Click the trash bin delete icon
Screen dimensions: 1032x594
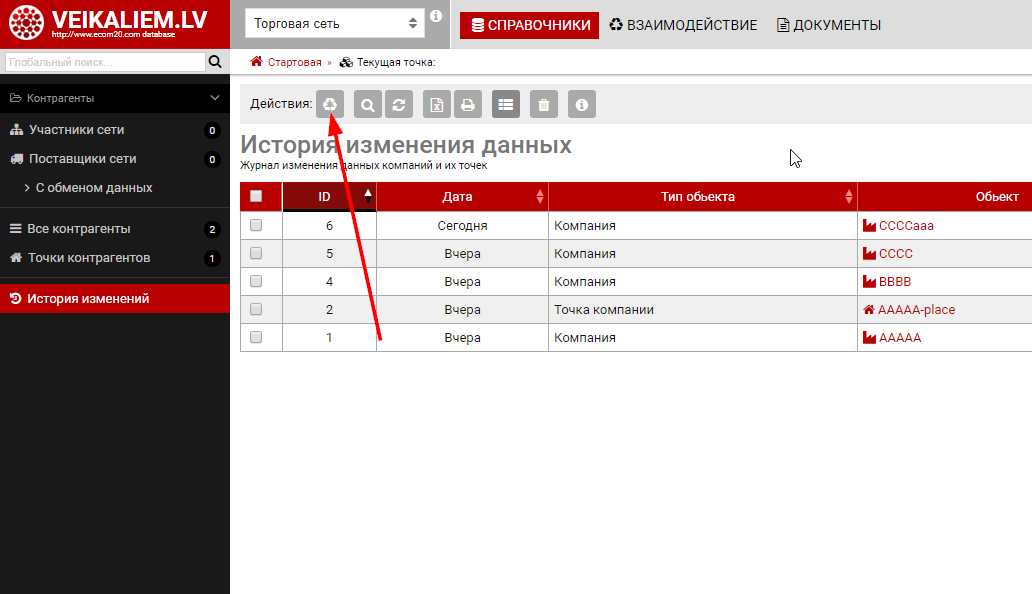pyautogui.click(x=543, y=104)
